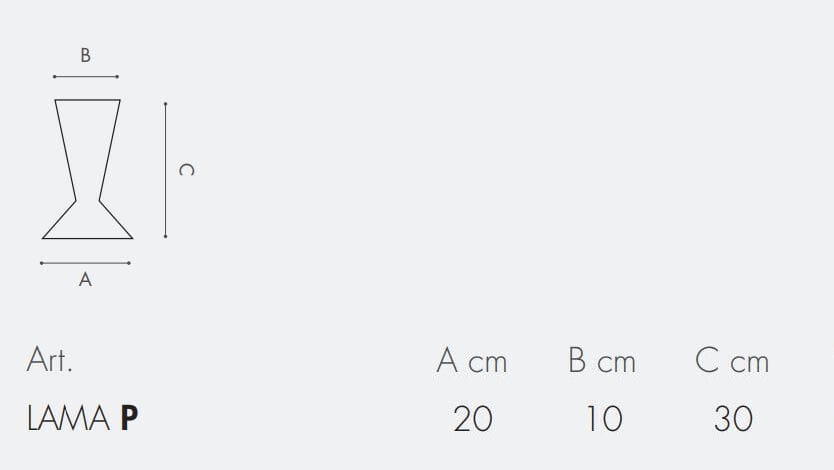Select the "B cm" column header
Screen dimensions: 834x470
[602, 360]
